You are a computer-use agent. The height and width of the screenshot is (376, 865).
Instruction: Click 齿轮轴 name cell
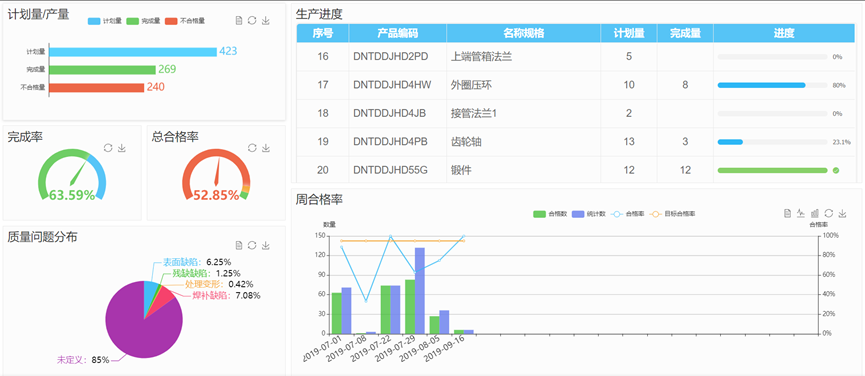pos(466,142)
